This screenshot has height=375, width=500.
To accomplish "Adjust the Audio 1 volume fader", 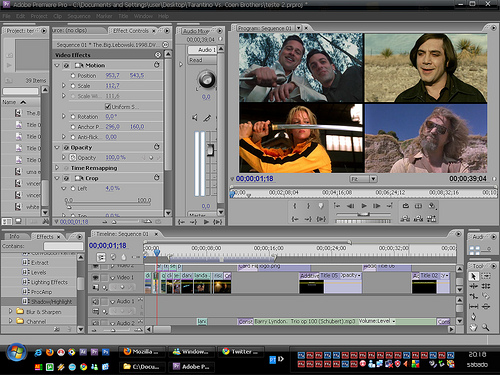I will 210,150.
